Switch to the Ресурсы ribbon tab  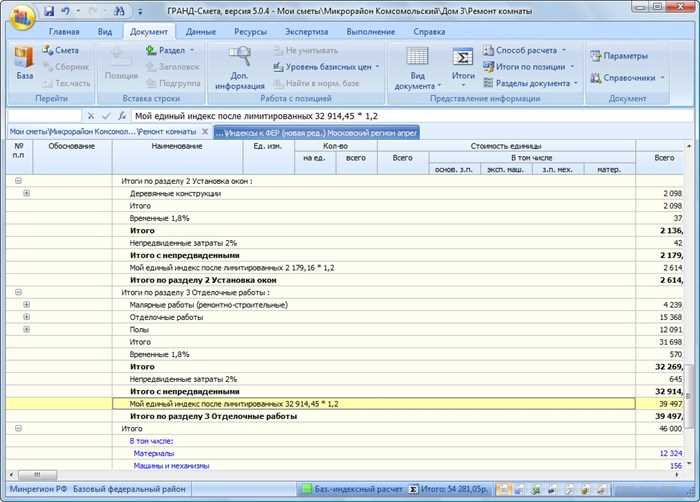coord(250,32)
